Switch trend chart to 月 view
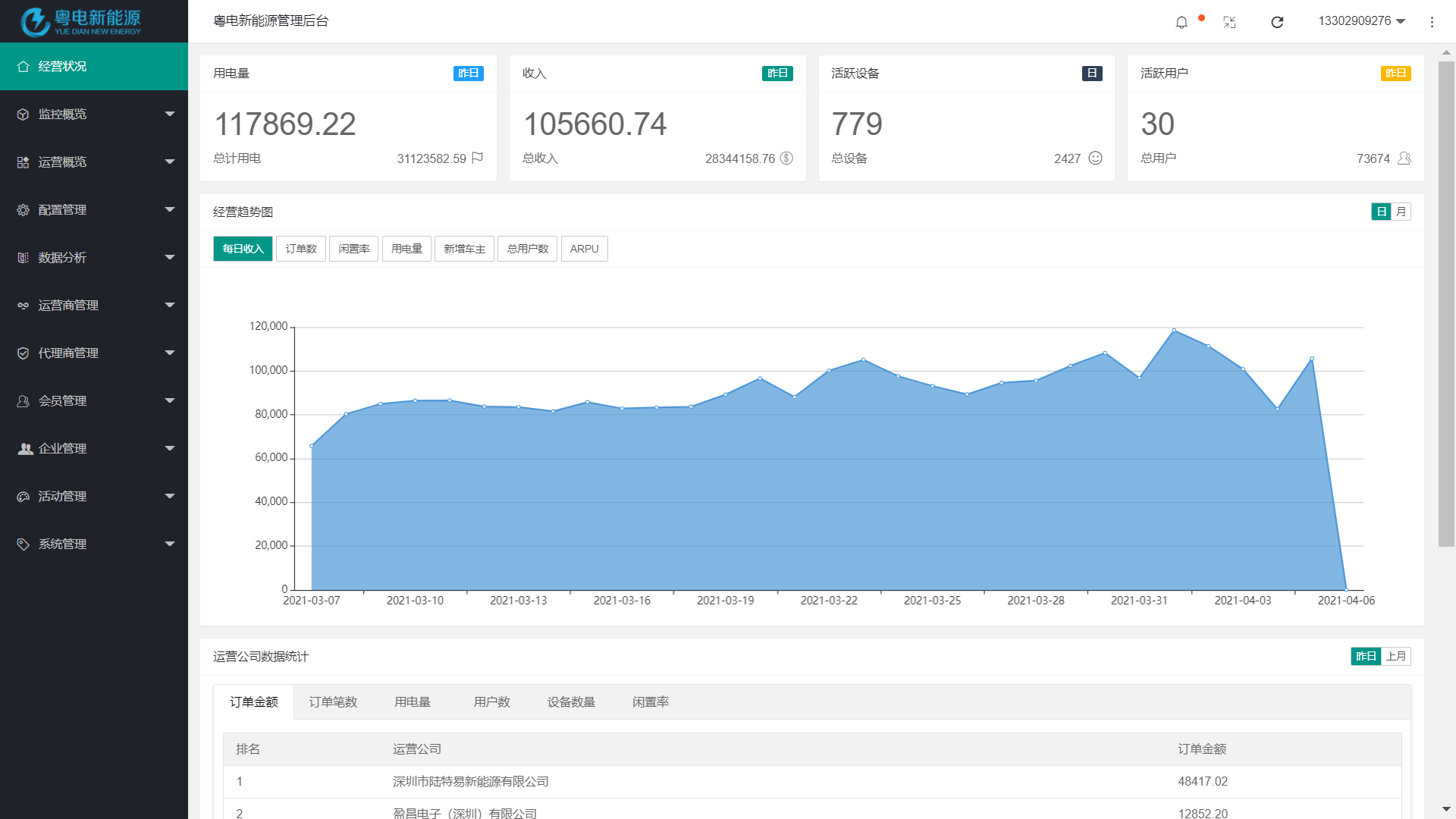1456x819 pixels. (x=1401, y=212)
